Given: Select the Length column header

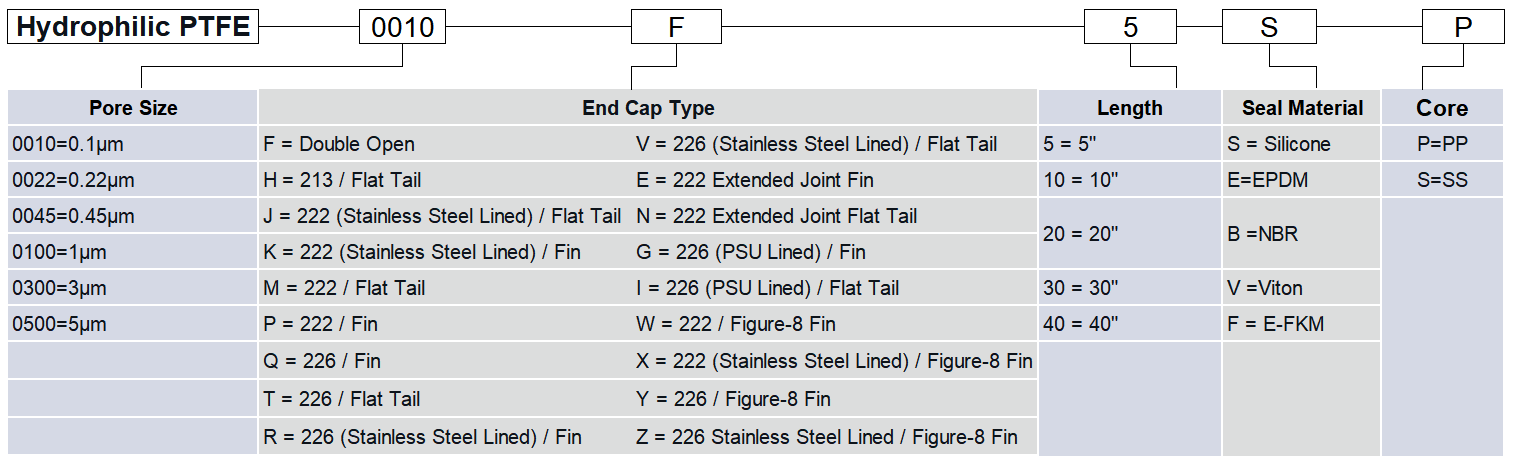Looking at the screenshot, I should tap(1130, 108).
